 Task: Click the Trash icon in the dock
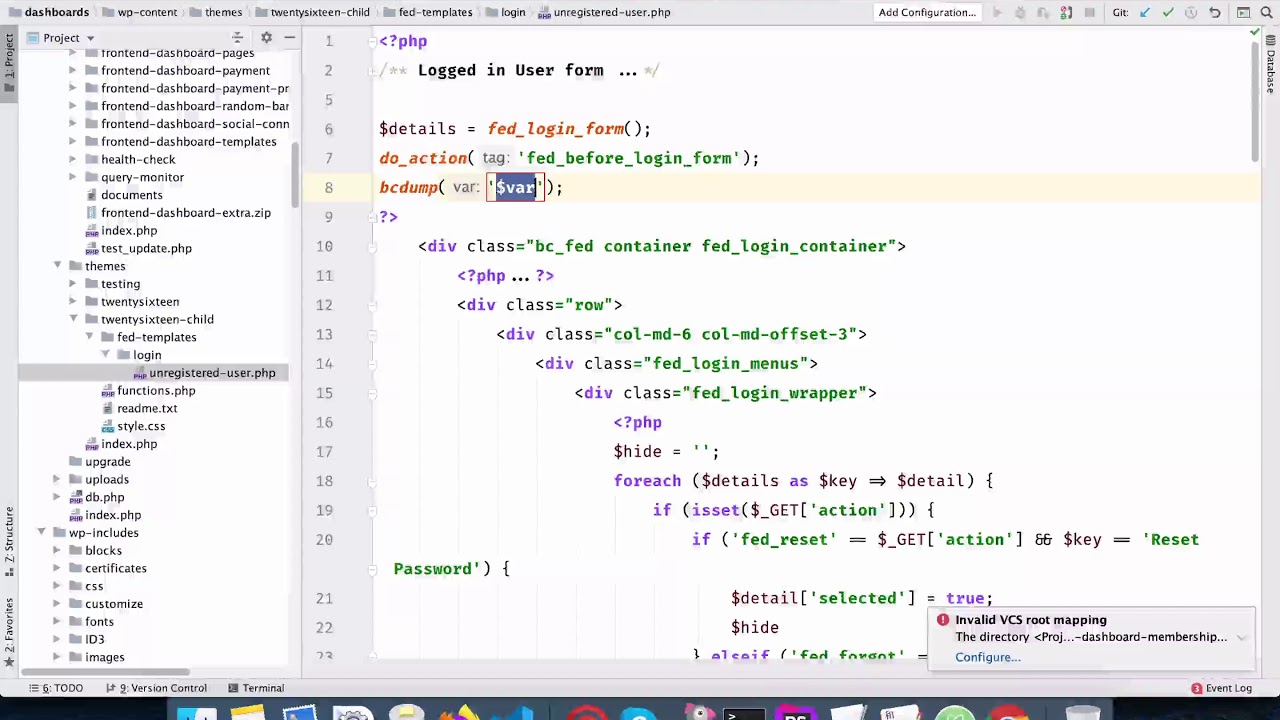(1083, 713)
